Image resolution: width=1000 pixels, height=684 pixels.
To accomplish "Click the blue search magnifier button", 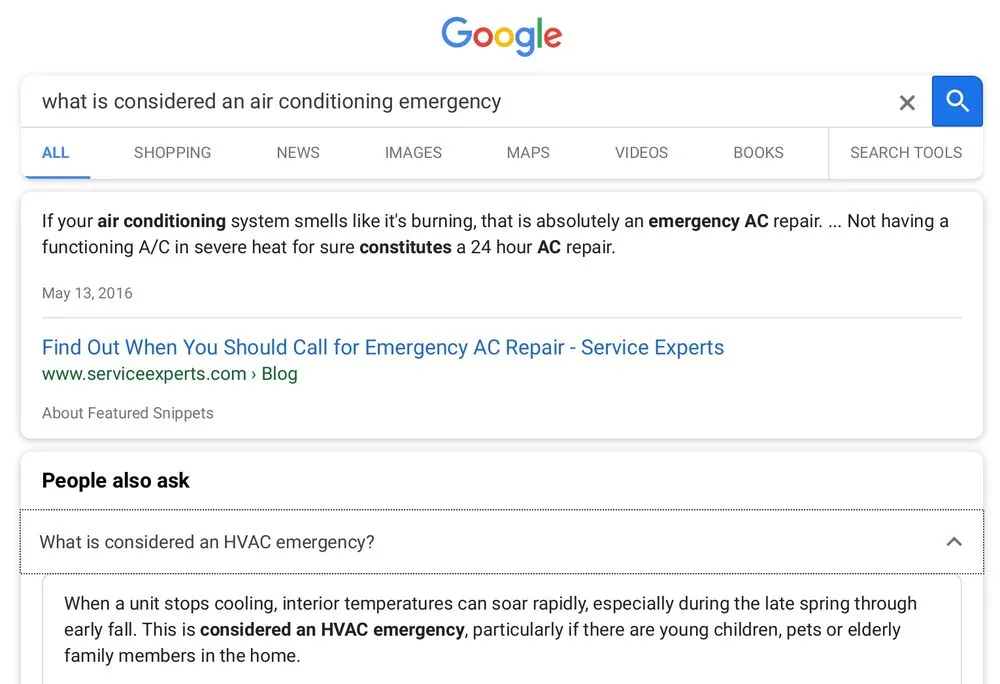I will click(x=957, y=101).
